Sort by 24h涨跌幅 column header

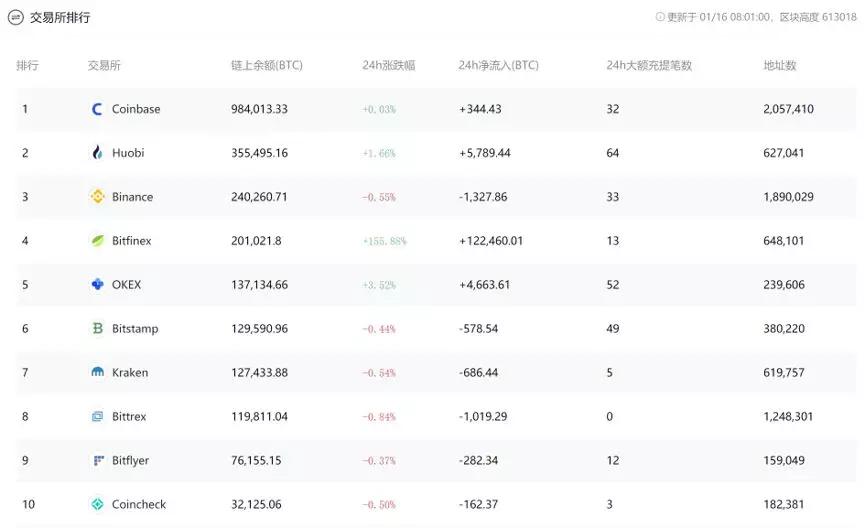click(388, 65)
